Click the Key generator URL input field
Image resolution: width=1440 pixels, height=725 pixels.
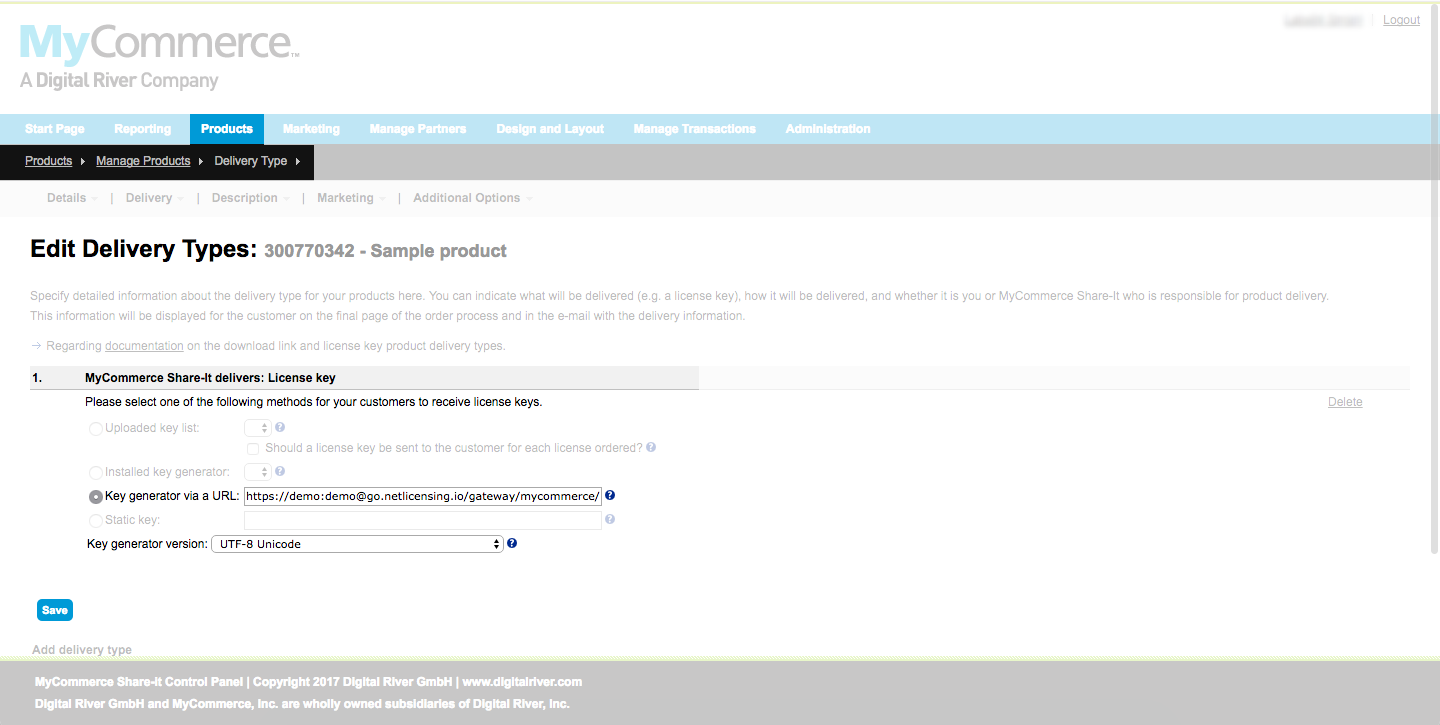[423, 496]
